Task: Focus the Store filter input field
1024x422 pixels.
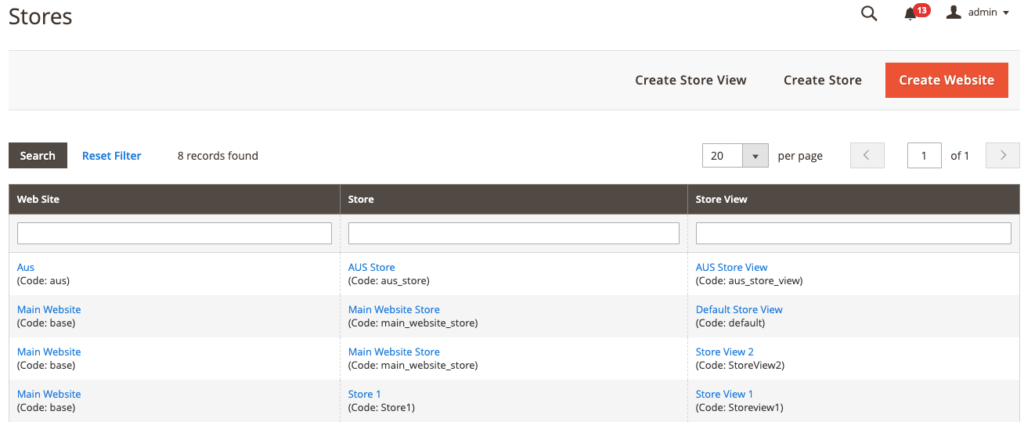Action: tap(513, 233)
